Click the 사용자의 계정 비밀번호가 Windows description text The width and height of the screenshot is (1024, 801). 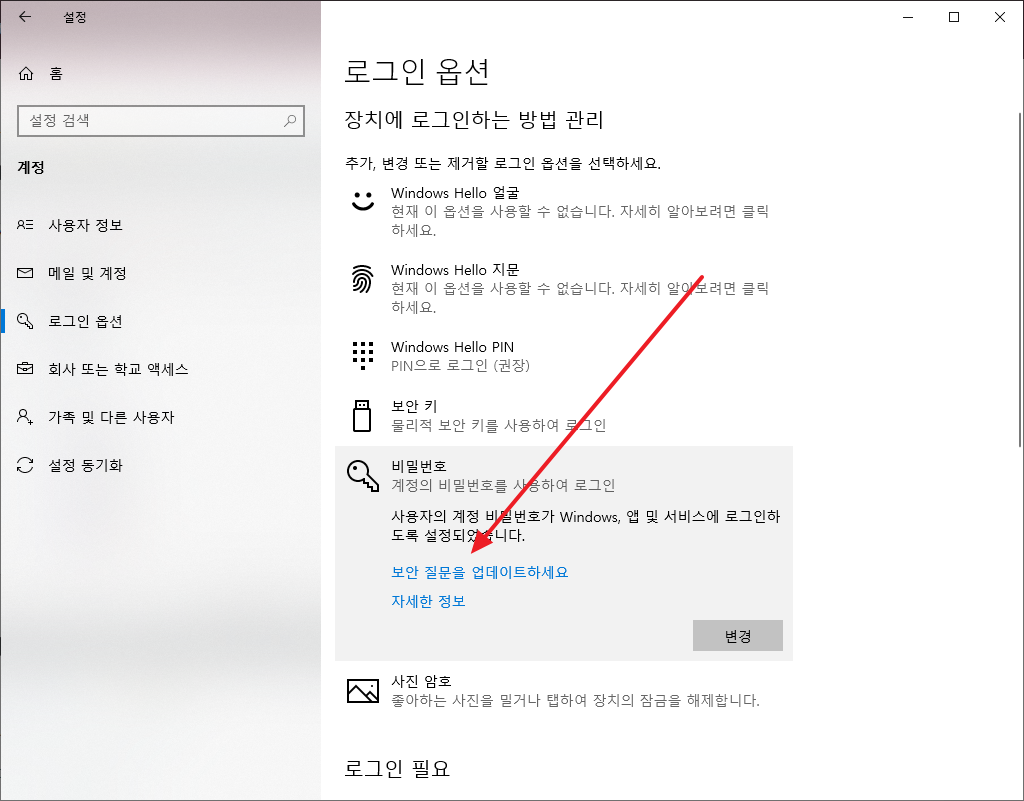pos(585,526)
